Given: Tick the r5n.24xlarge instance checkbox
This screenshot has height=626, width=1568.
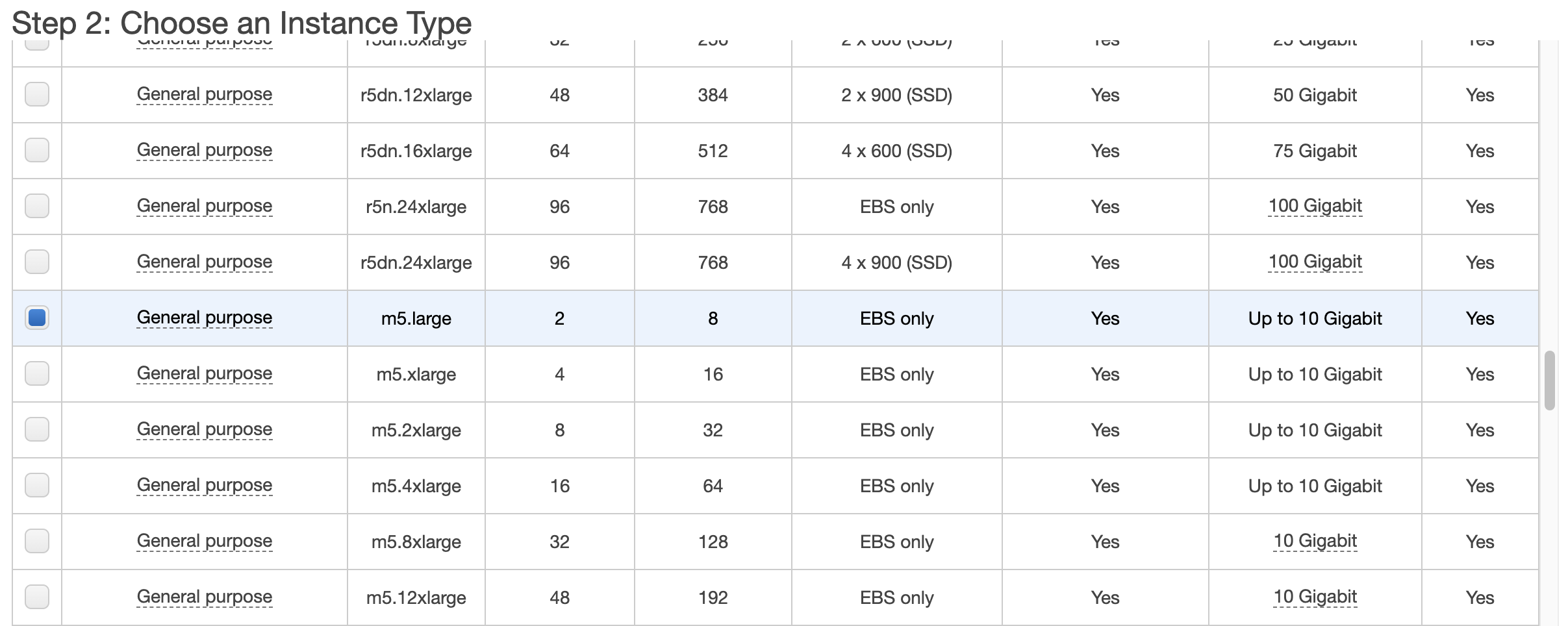Looking at the screenshot, I should click(x=37, y=206).
